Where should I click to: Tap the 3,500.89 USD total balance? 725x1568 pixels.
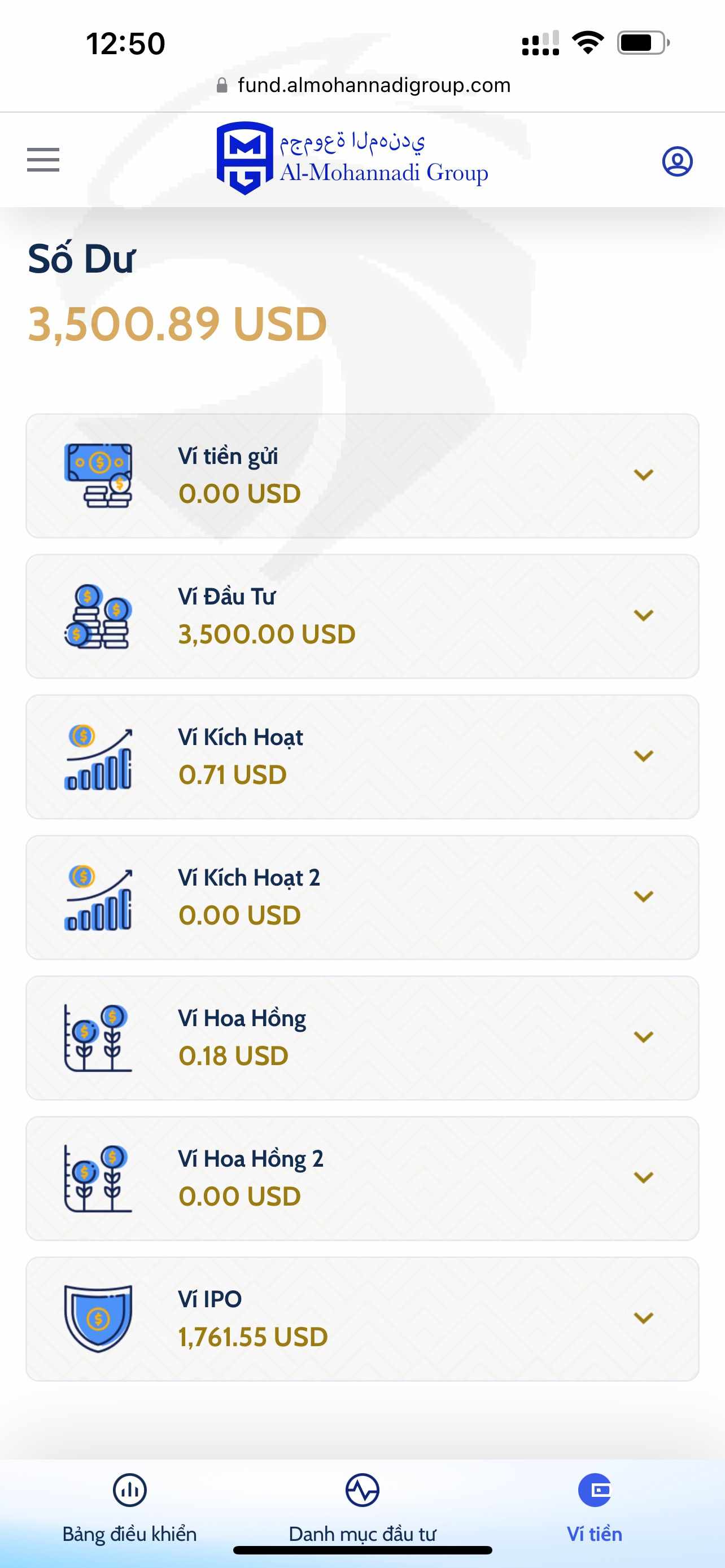tap(177, 324)
